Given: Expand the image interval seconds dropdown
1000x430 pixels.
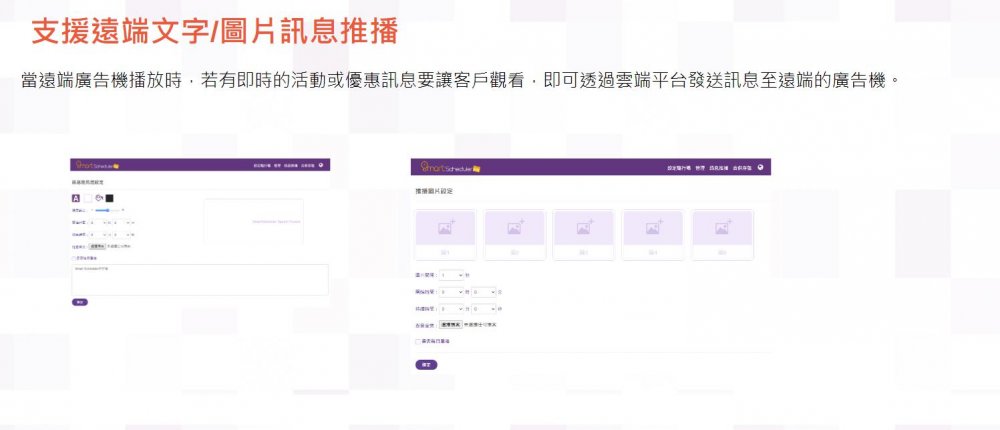Looking at the screenshot, I should (452, 274).
